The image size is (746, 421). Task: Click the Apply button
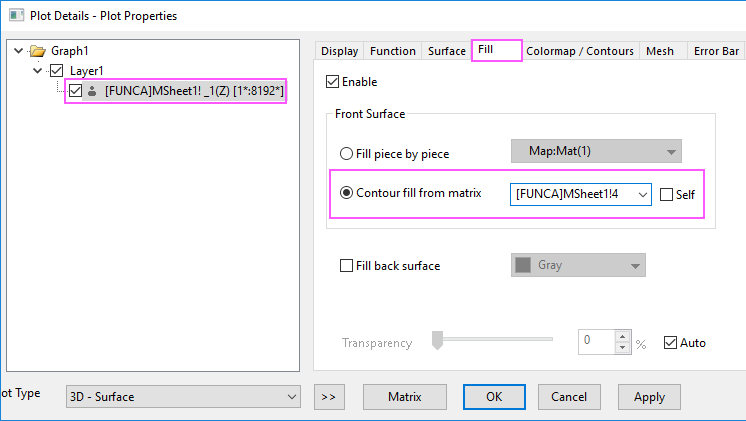click(x=649, y=397)
